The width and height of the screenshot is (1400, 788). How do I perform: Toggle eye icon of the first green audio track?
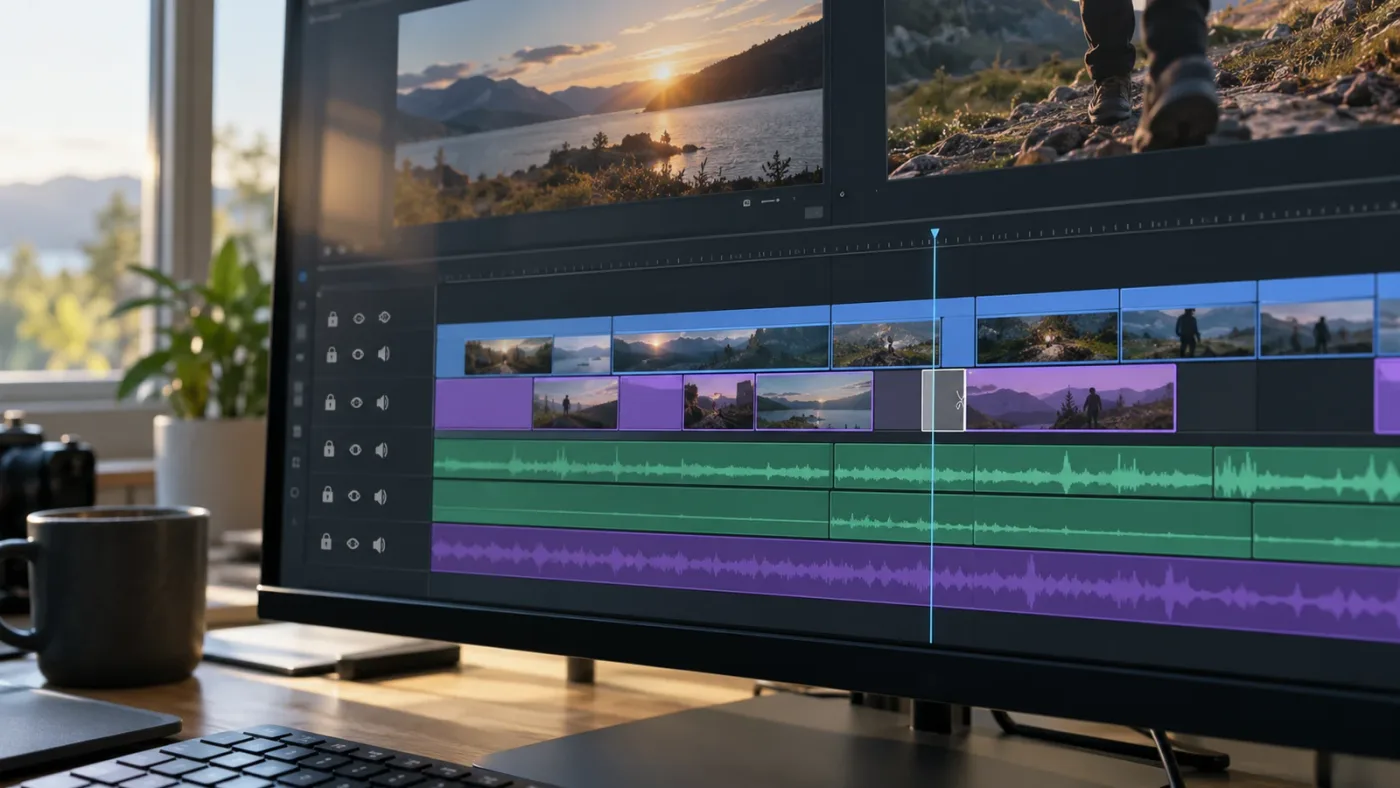[354, 450]
